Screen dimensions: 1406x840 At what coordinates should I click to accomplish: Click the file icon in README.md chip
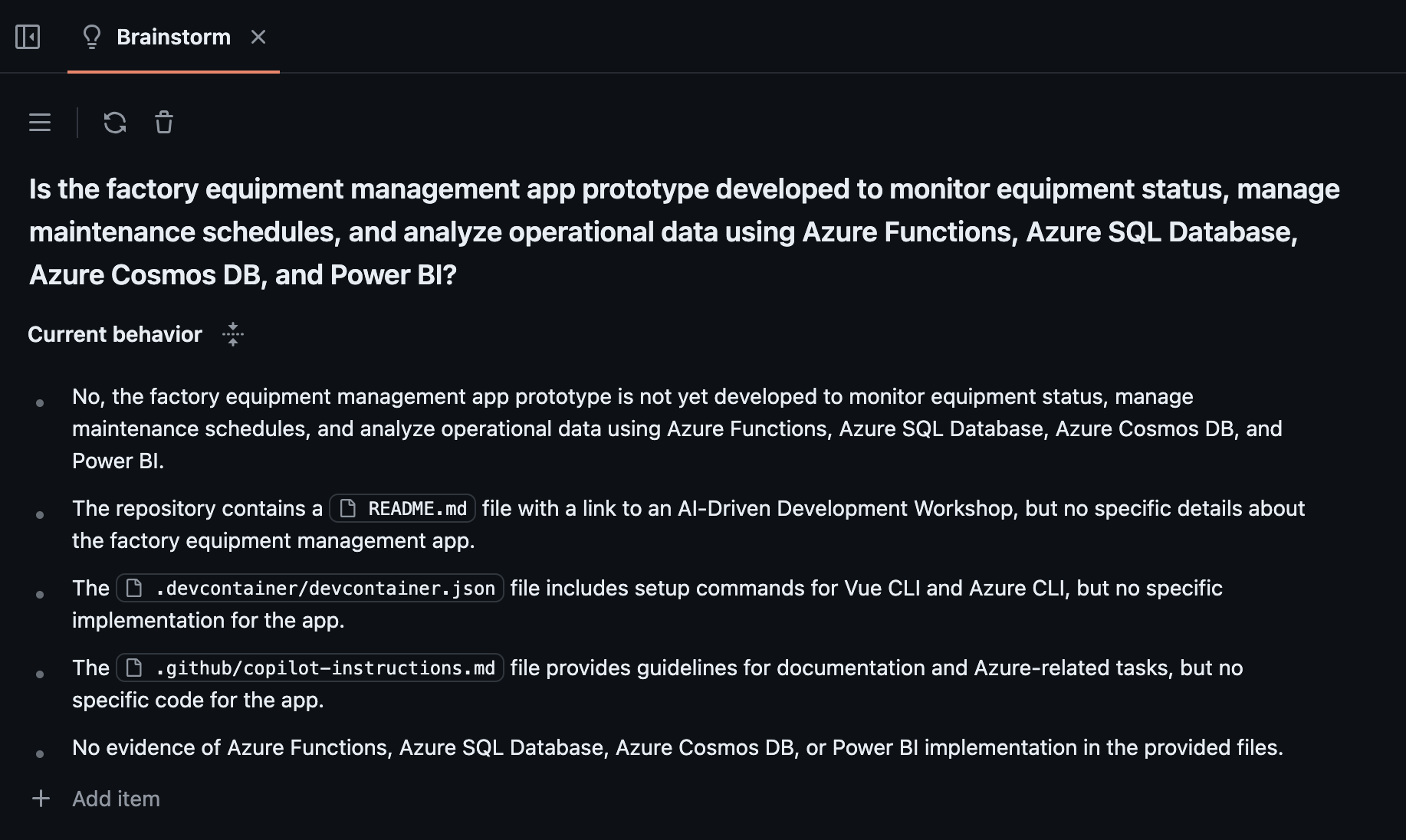click(348, 509)
